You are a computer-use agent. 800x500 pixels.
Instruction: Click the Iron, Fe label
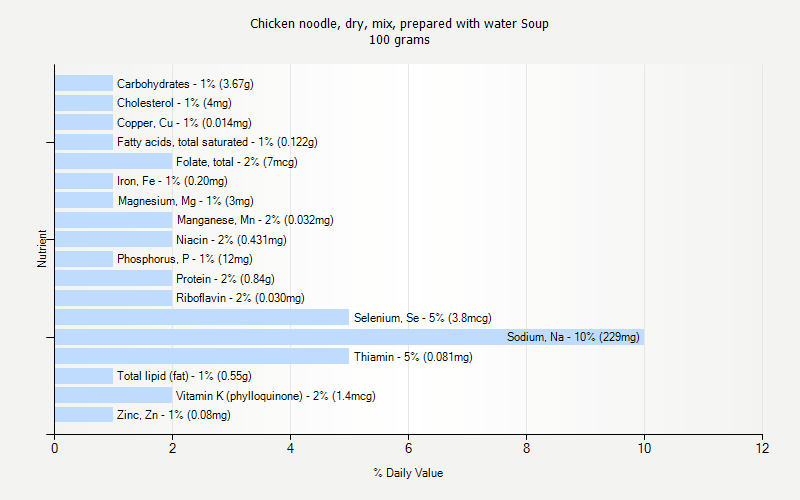point(172,181)
